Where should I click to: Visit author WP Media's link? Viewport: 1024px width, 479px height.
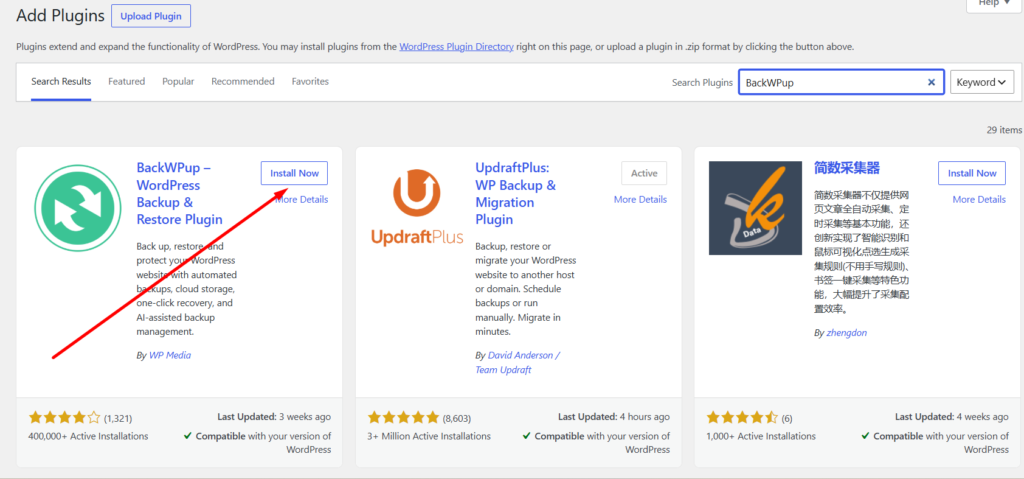[x=170, y=355]
